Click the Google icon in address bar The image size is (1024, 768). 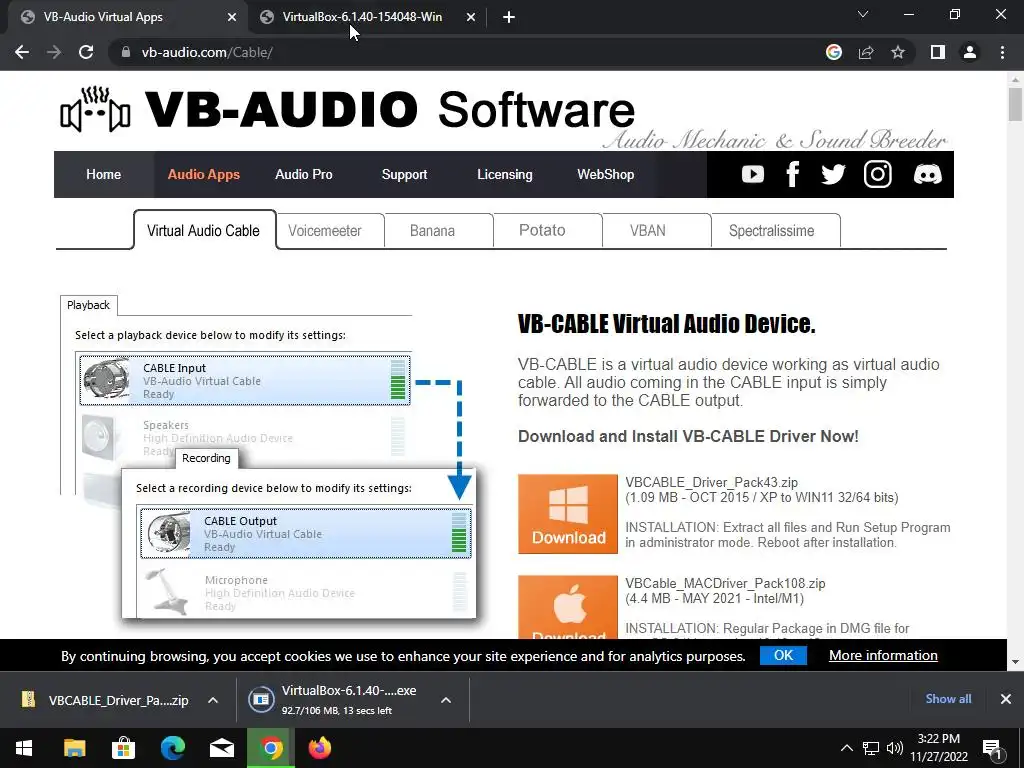833,52
